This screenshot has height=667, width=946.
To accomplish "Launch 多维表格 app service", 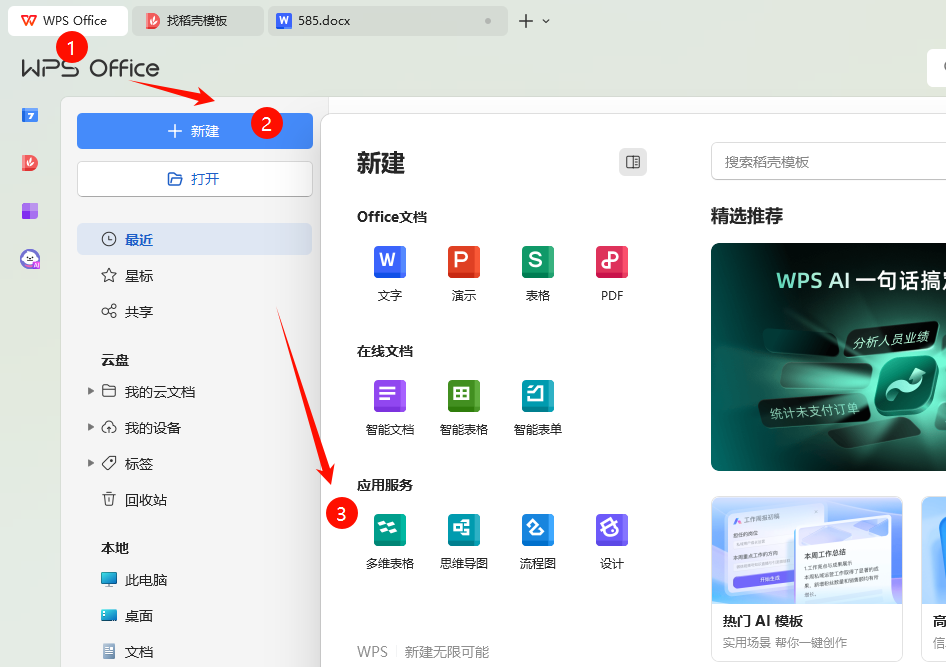I will point(390,542).
